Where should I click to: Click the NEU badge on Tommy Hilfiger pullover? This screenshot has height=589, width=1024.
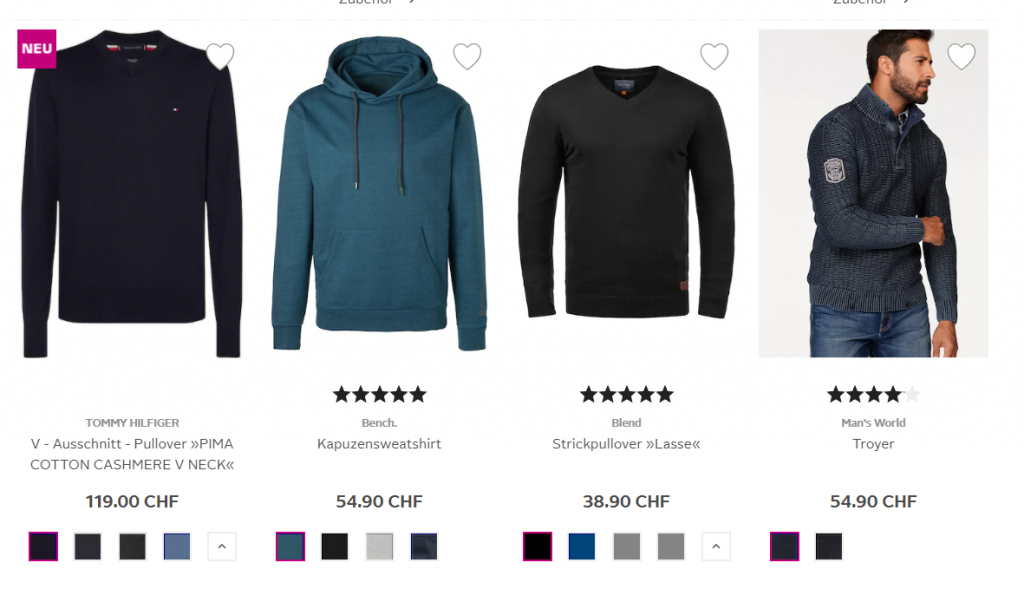(x=37, y=49)
